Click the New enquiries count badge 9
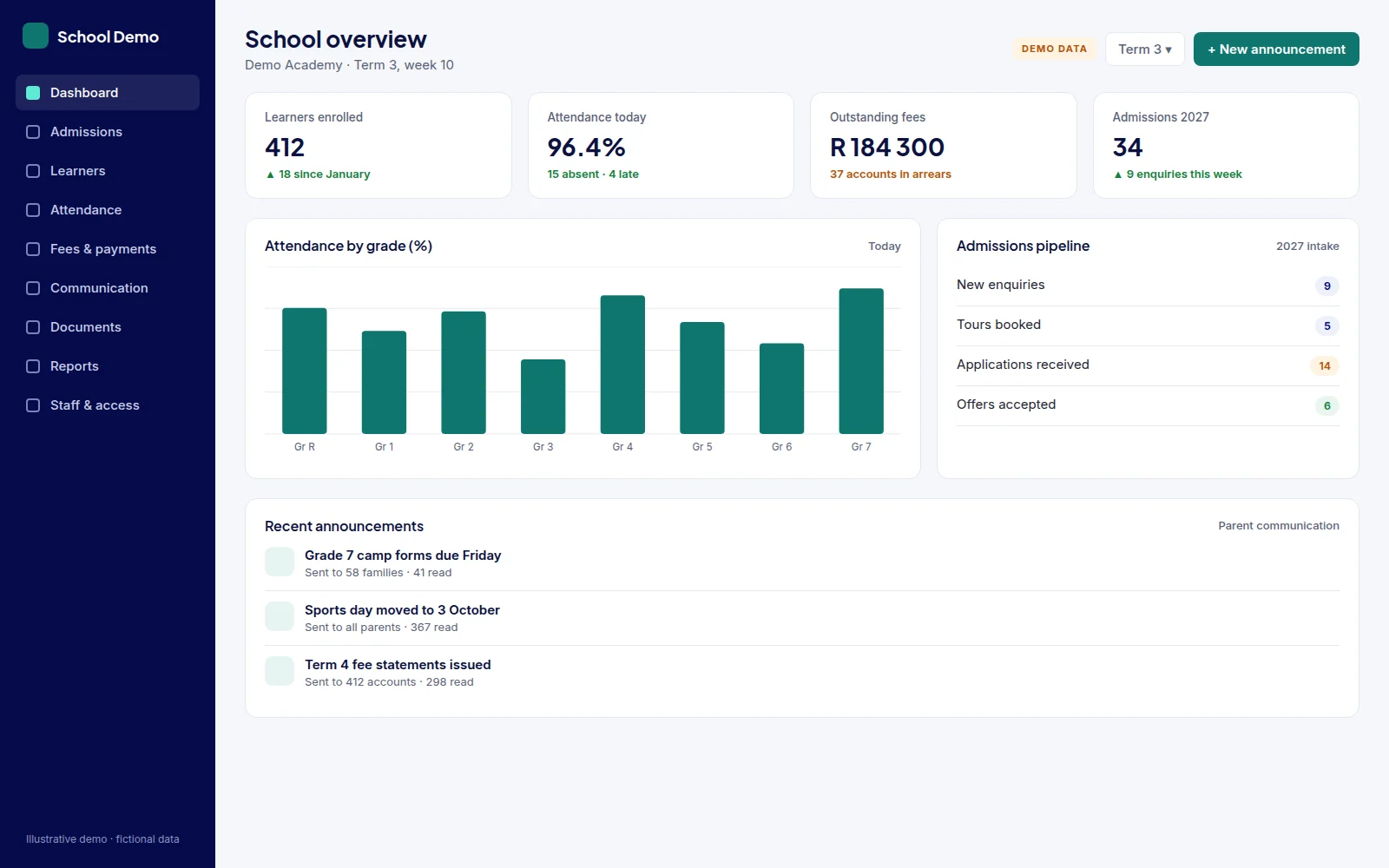 click(1326, 286)
